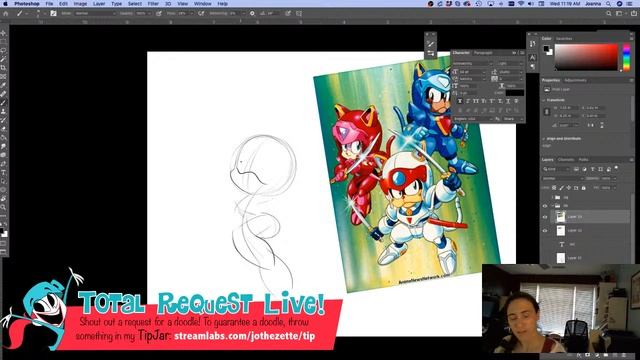Click the Share icon at top right
Screen dimensions: 640x360
coord(634,13)
